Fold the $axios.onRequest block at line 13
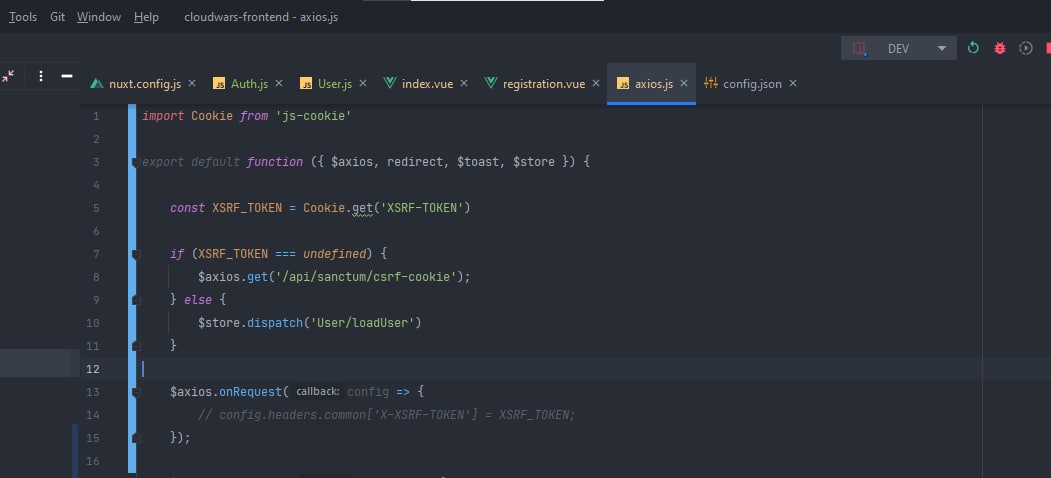This screenshot has width=1051, height=478. point(136,392)
